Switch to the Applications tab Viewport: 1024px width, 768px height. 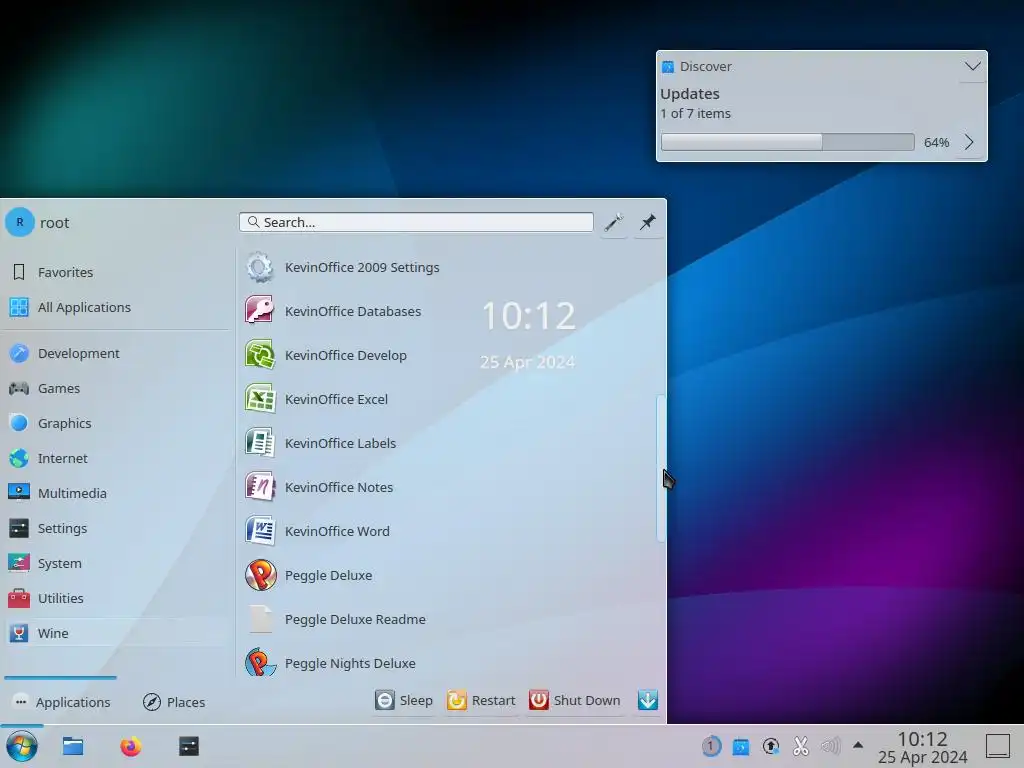point(62,702)
